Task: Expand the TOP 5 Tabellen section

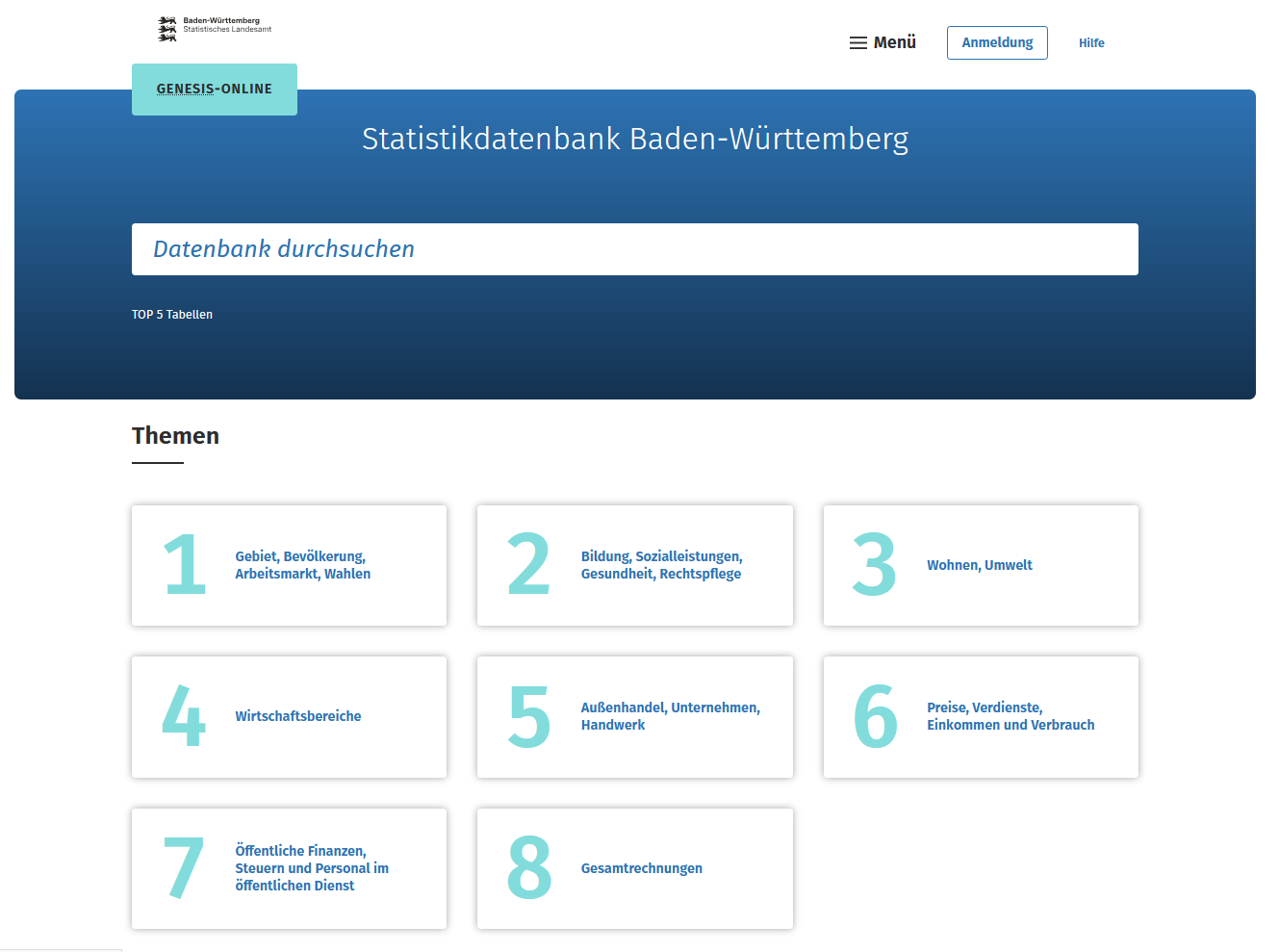Action: pos(172,315)
